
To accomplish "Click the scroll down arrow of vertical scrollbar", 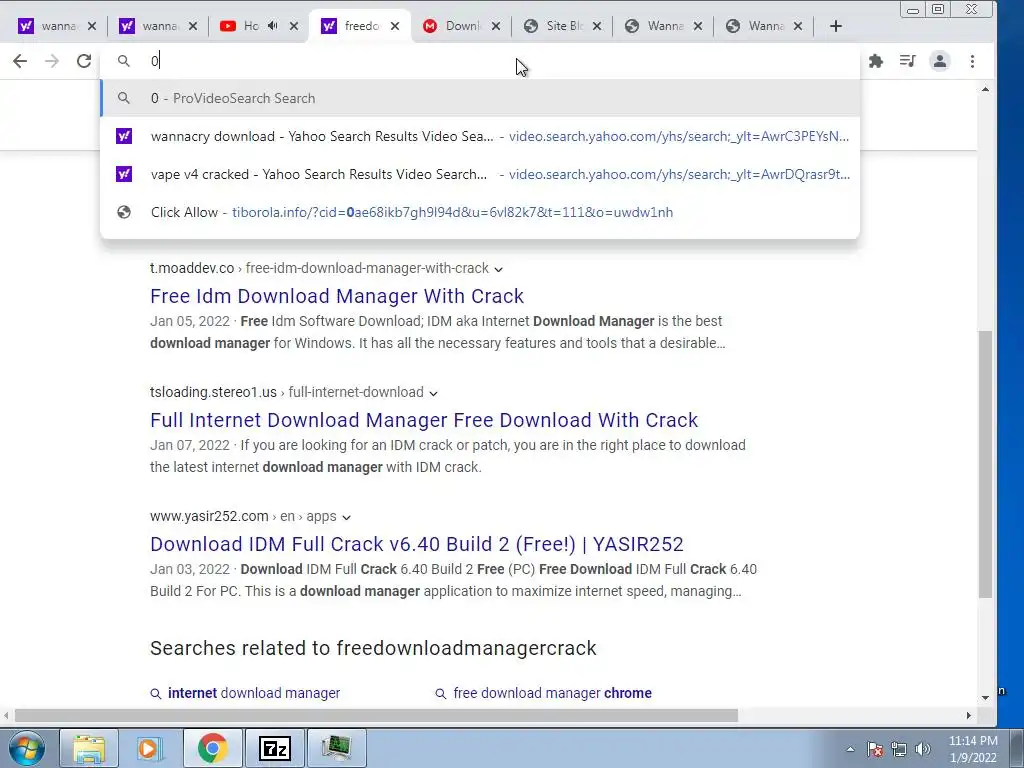I will tap(985, 697).
